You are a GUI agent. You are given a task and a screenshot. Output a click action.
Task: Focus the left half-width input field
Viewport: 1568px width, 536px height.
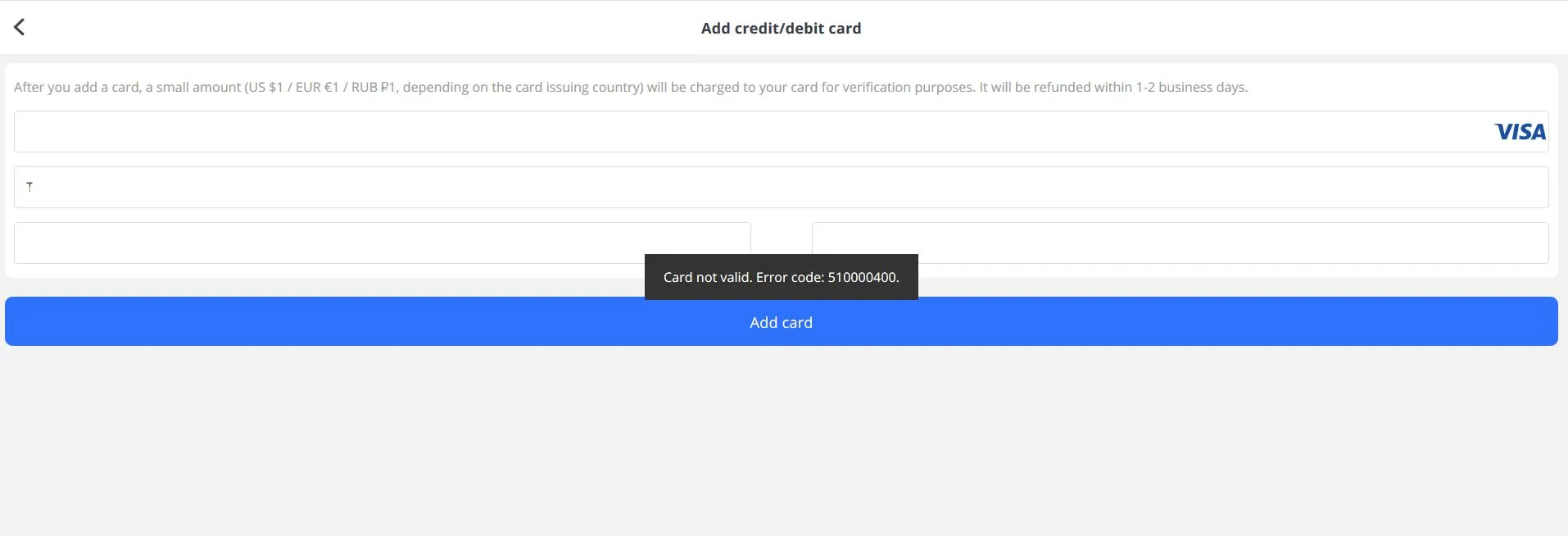pyautogui.click(x=382, y=243)
